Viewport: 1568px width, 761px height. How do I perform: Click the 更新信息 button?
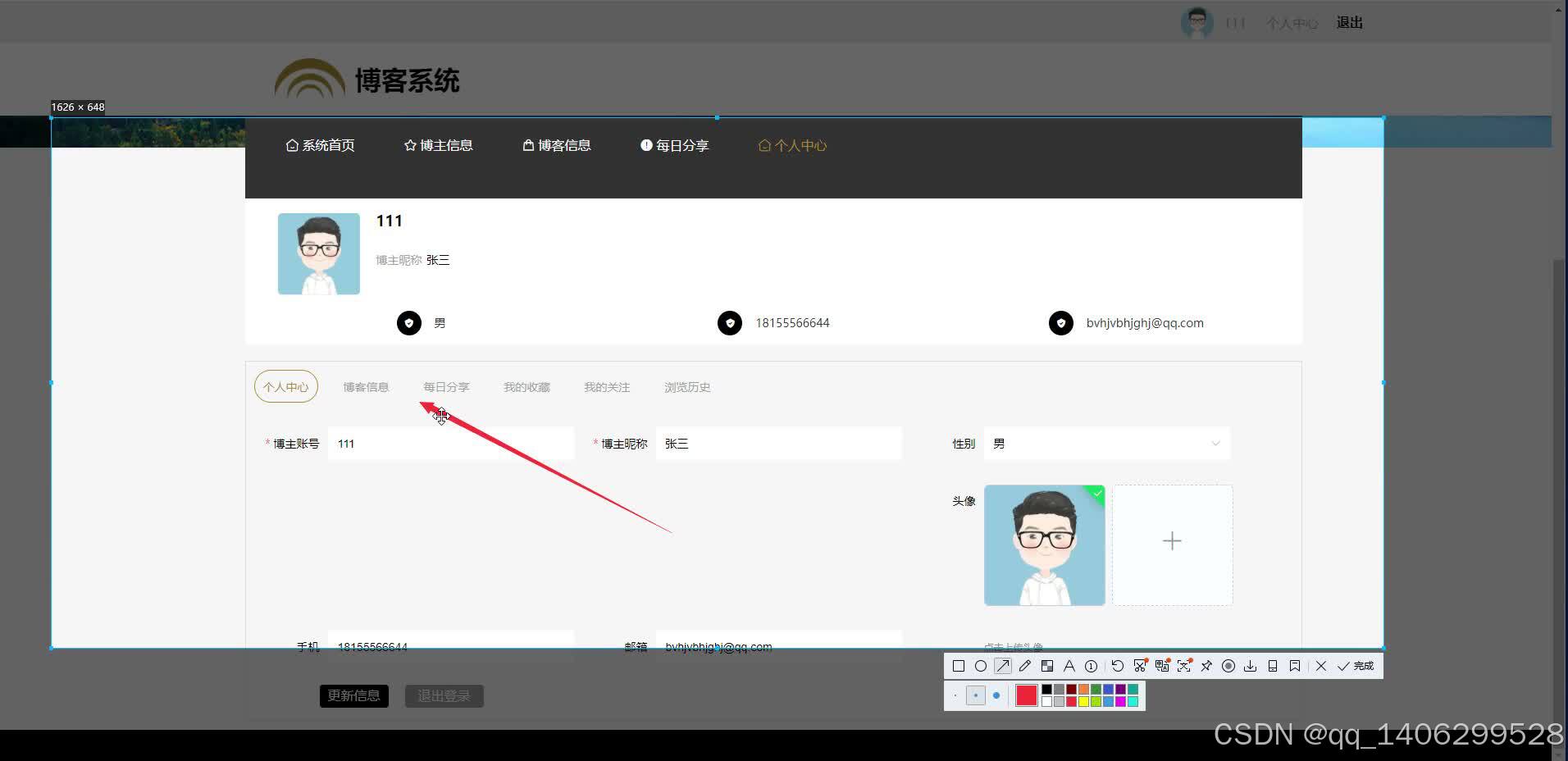click(x=353, y=696)
